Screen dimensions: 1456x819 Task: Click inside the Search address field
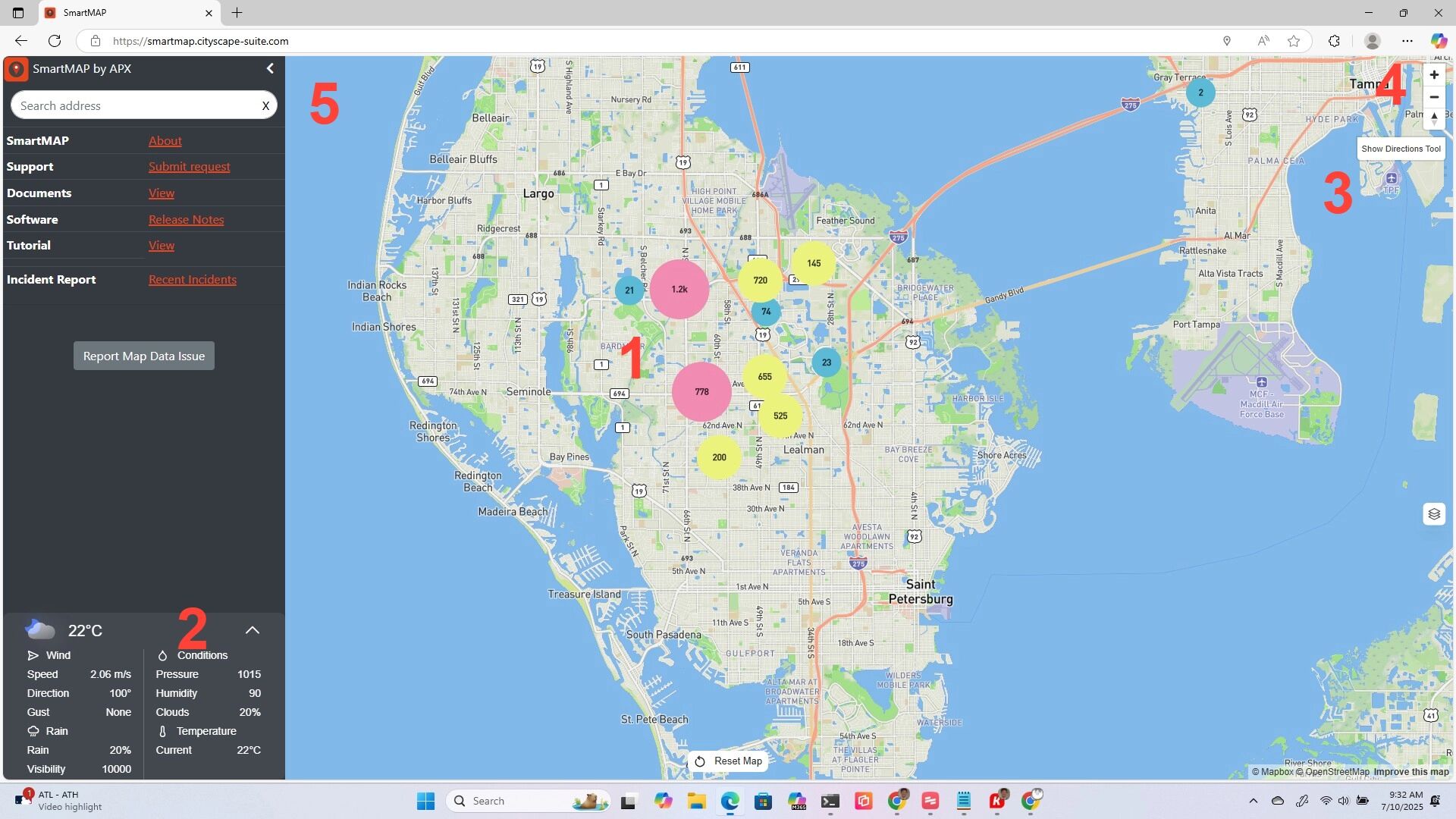point(136,105)
